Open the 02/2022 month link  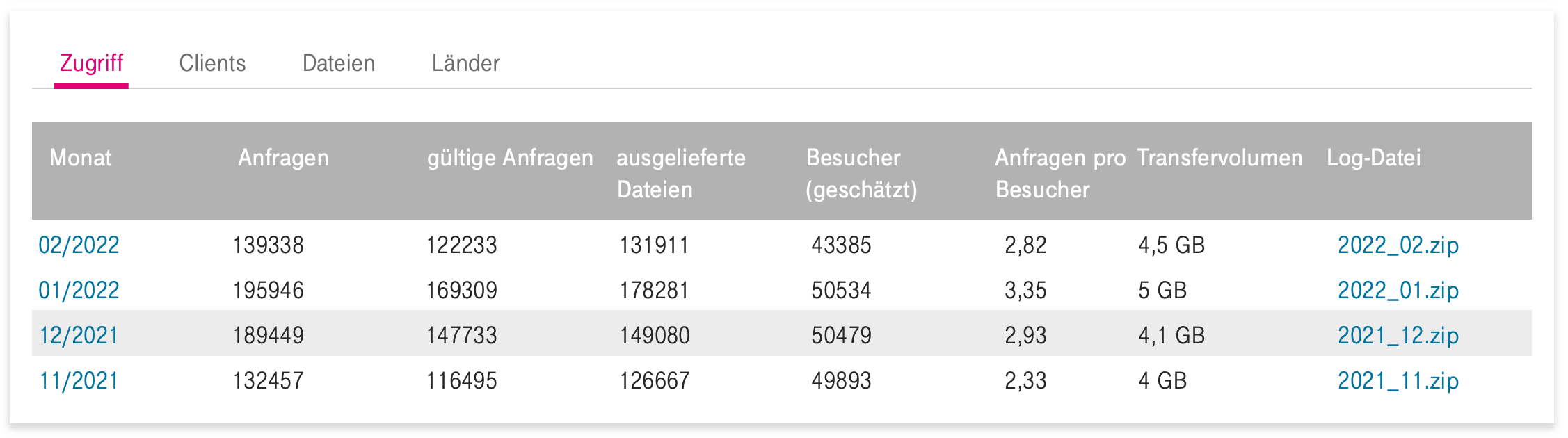79,245
